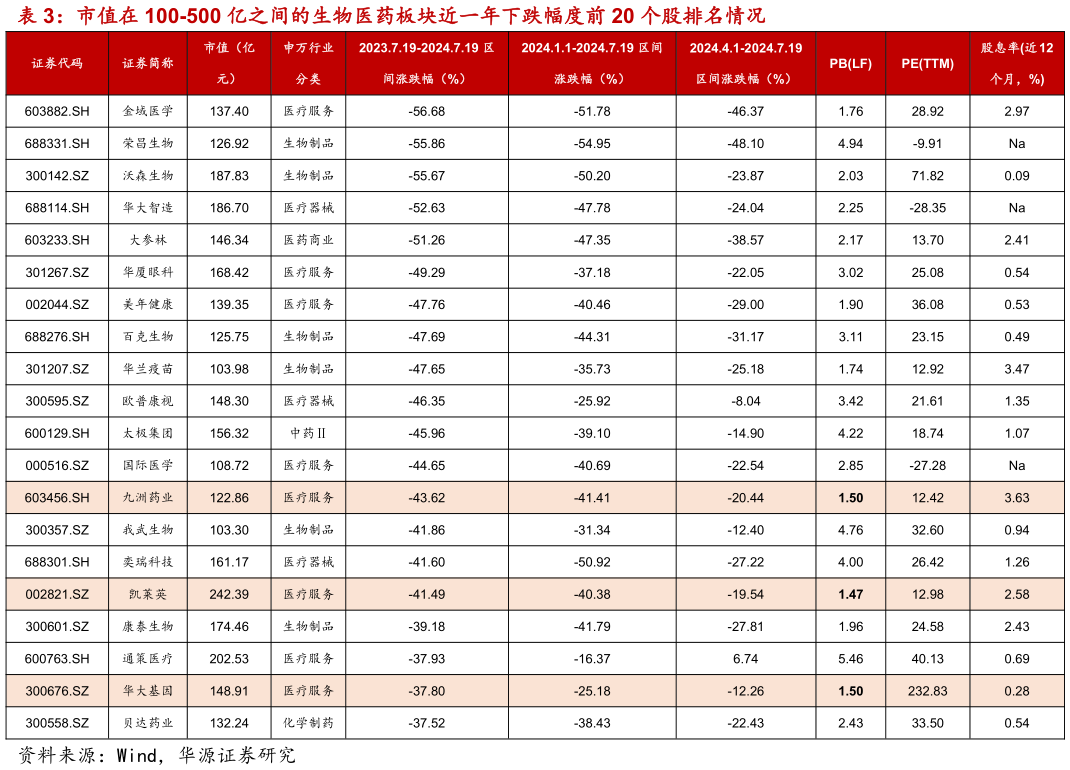Select stock code 688276.SH
Screen dimensions: 1070x770
click(x=57, y=337)
